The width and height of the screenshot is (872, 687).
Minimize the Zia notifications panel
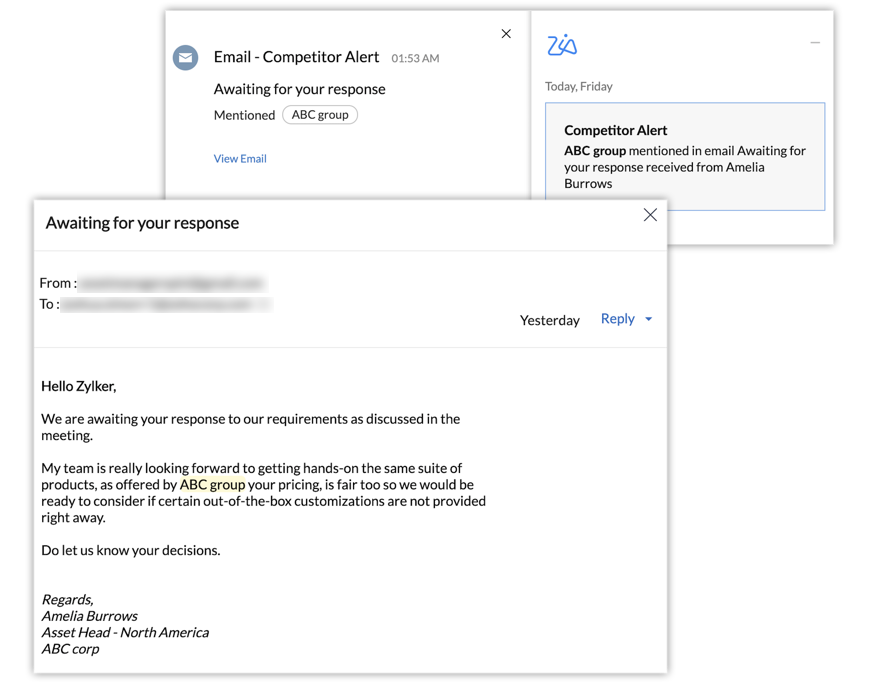[x=815, y=43]
